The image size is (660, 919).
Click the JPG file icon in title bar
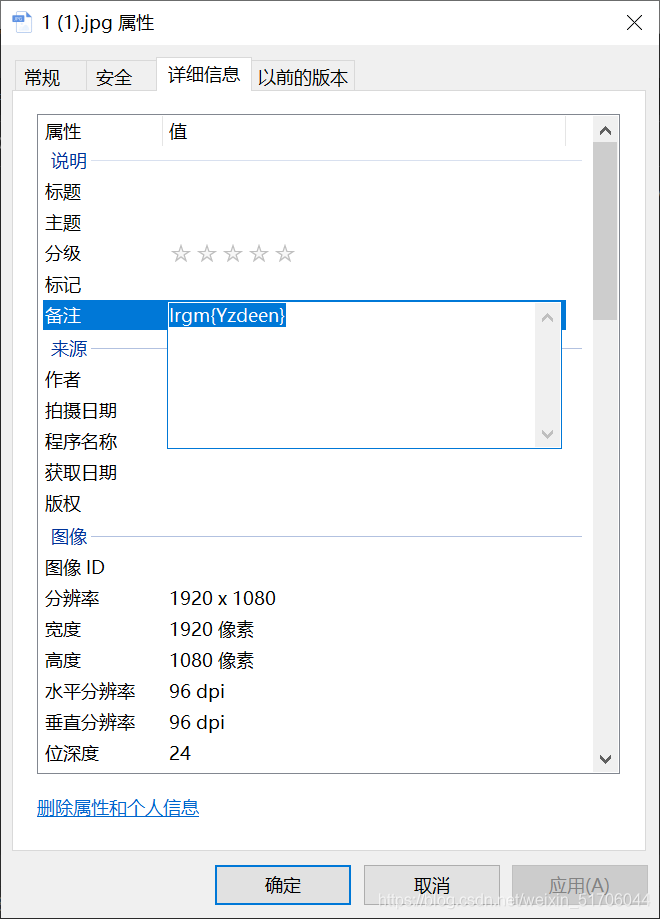coord(22,23)
